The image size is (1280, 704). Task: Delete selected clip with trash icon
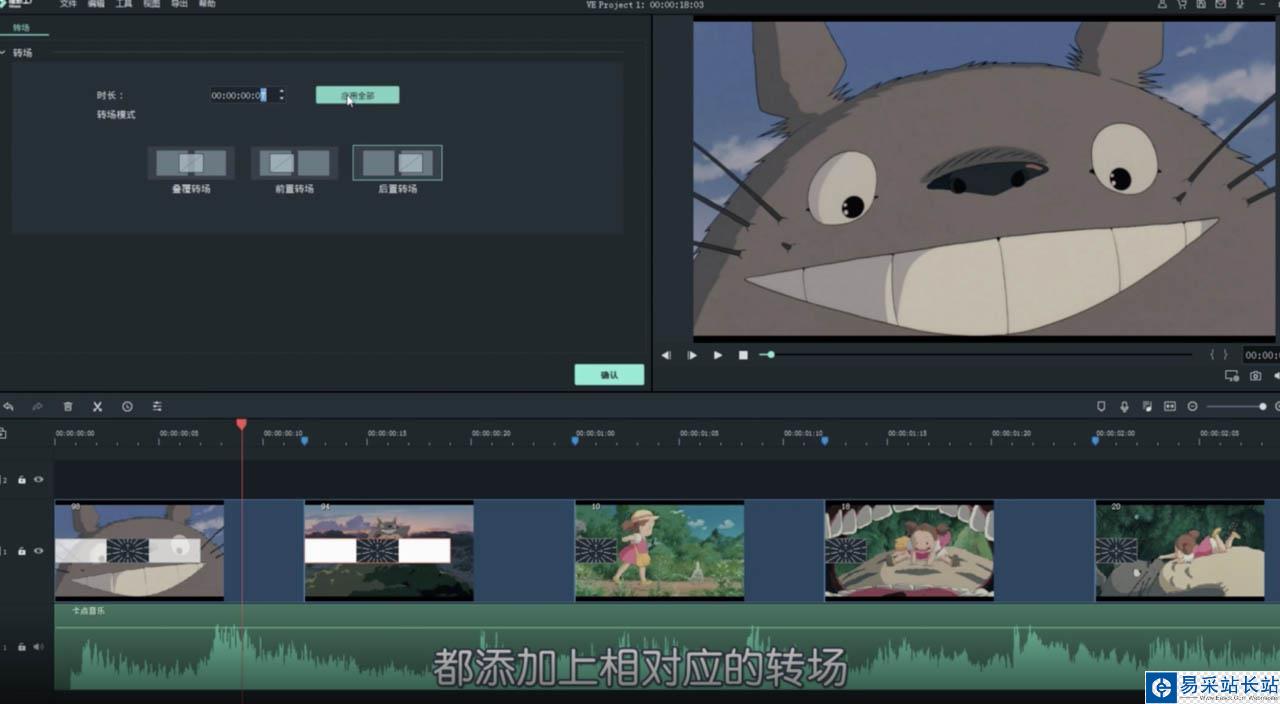pos(68,407)
